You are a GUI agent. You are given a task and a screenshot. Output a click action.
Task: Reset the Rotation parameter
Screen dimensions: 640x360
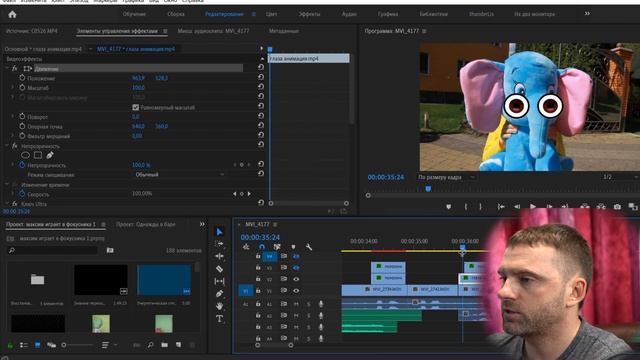261,116
